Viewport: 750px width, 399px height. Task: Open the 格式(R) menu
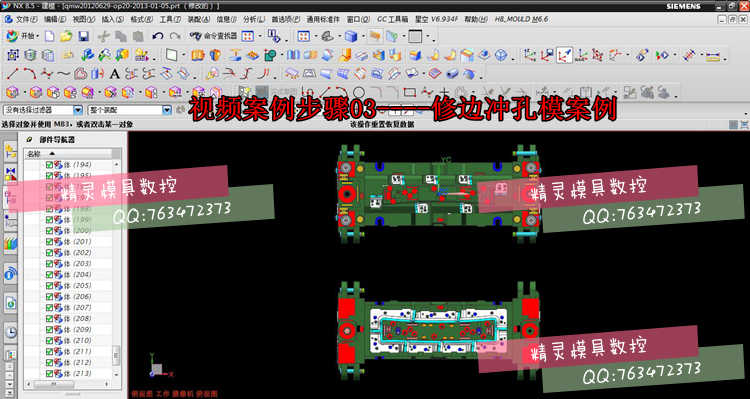(142, 20)
